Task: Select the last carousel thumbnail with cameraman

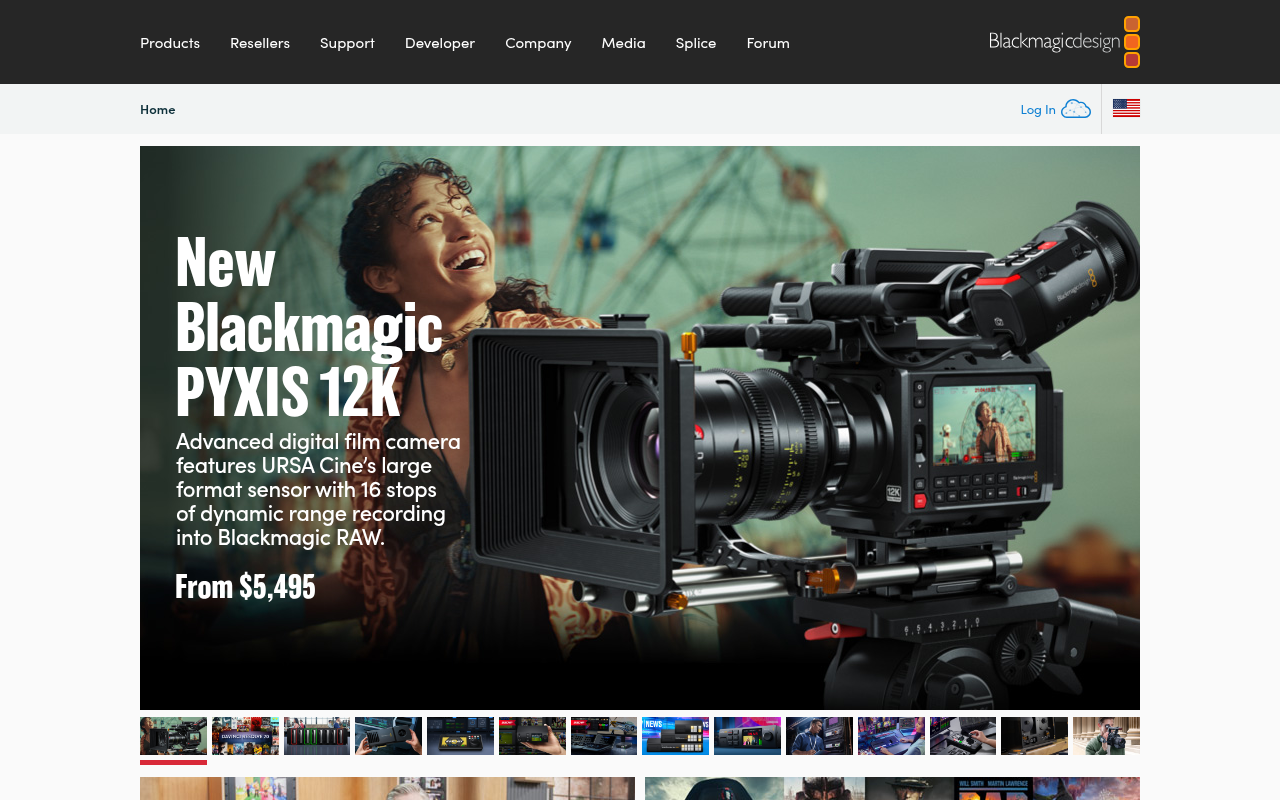Action: [1106, 735]
